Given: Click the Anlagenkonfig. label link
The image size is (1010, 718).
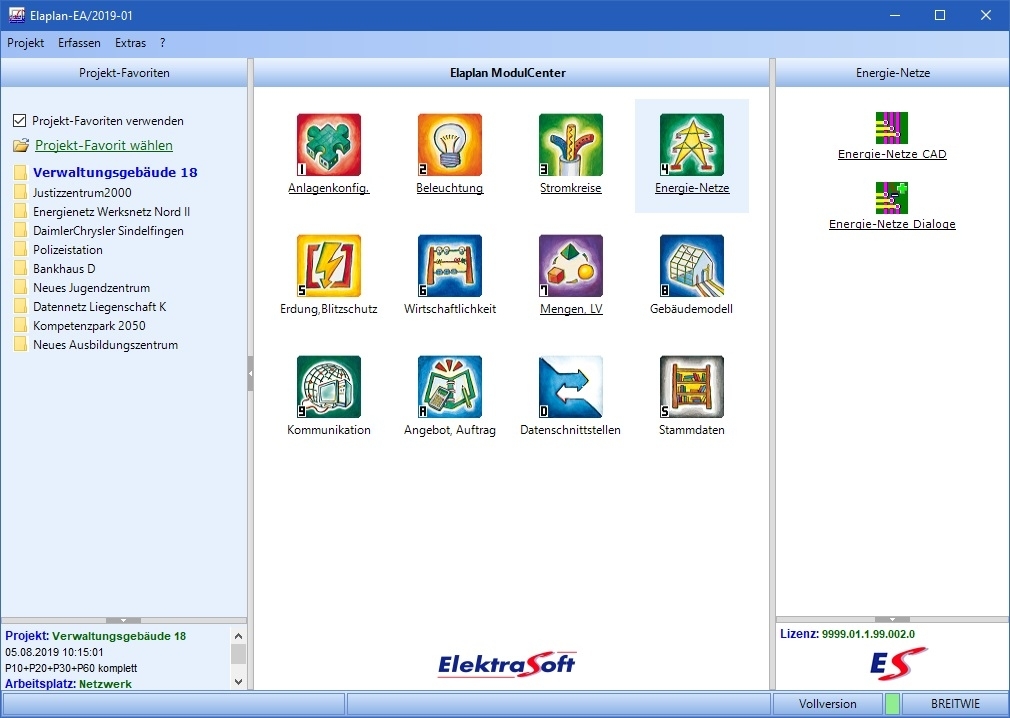Looking at the screenshot, I should click(329, 188).
